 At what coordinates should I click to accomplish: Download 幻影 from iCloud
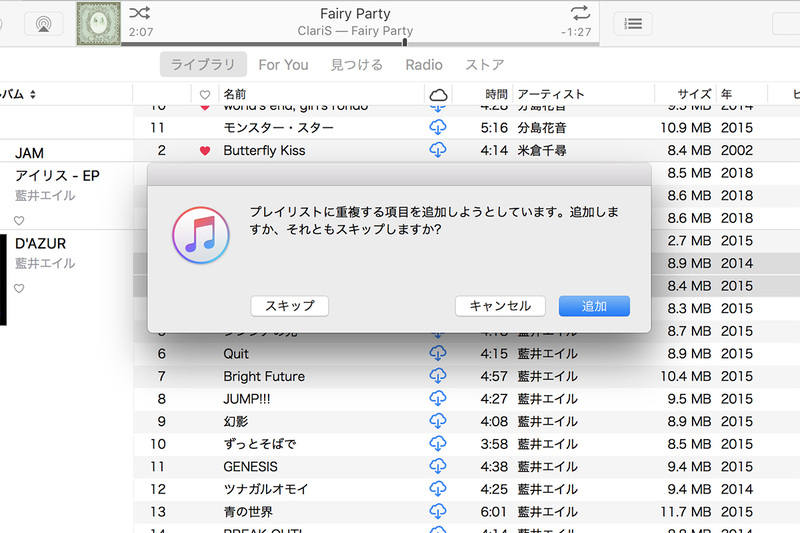(x=438, y=421)
